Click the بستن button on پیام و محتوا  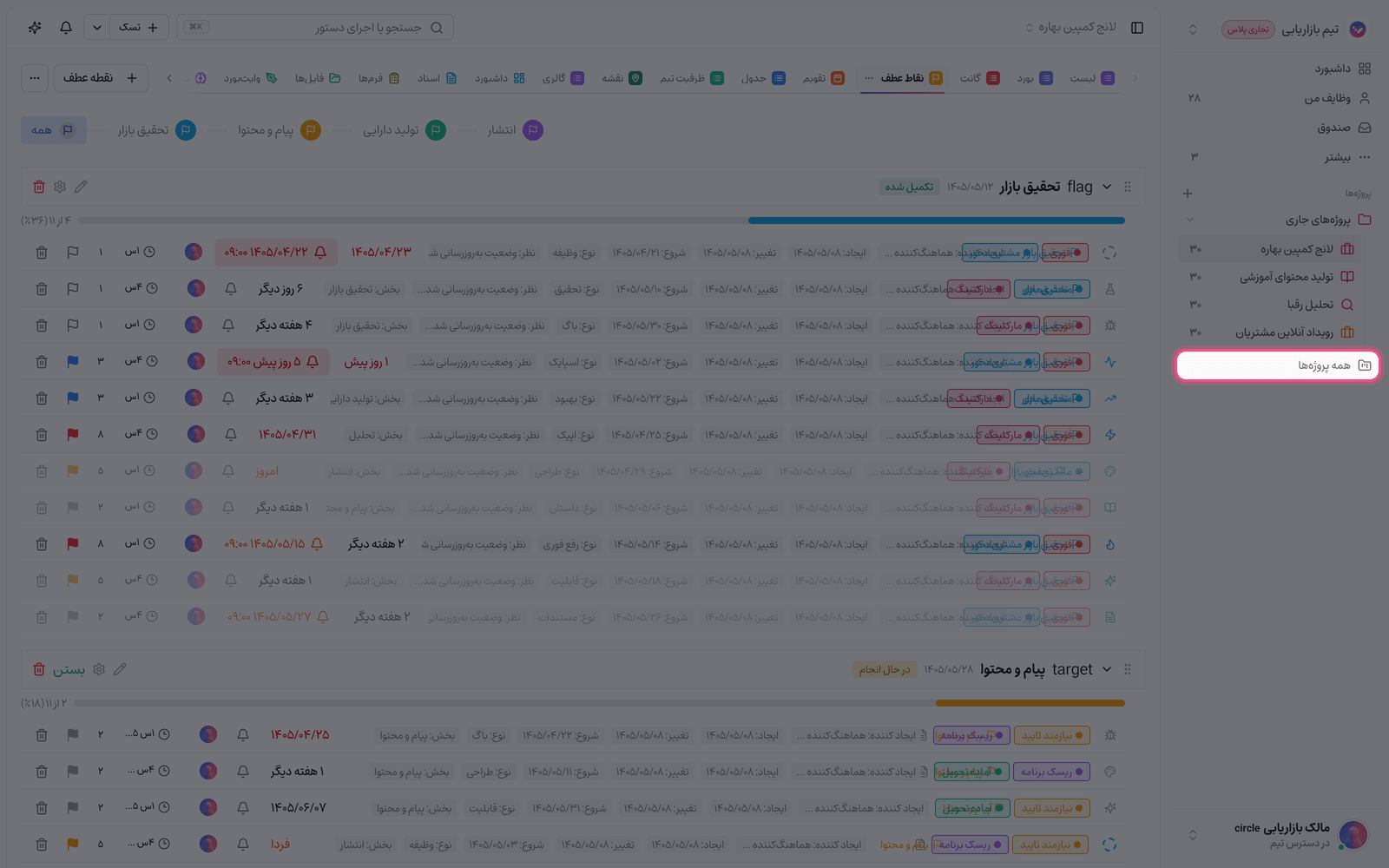(x=61, y=669)
